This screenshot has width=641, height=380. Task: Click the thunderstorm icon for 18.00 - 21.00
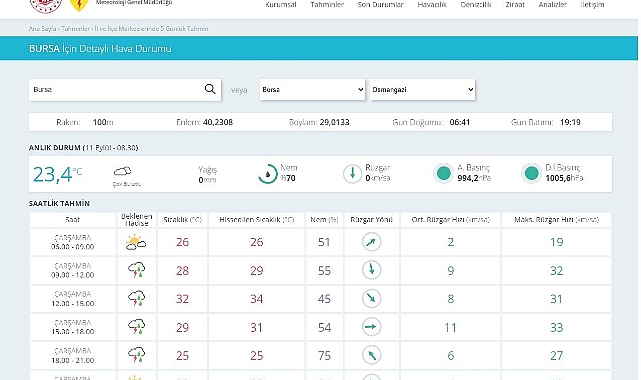(136, 355)
